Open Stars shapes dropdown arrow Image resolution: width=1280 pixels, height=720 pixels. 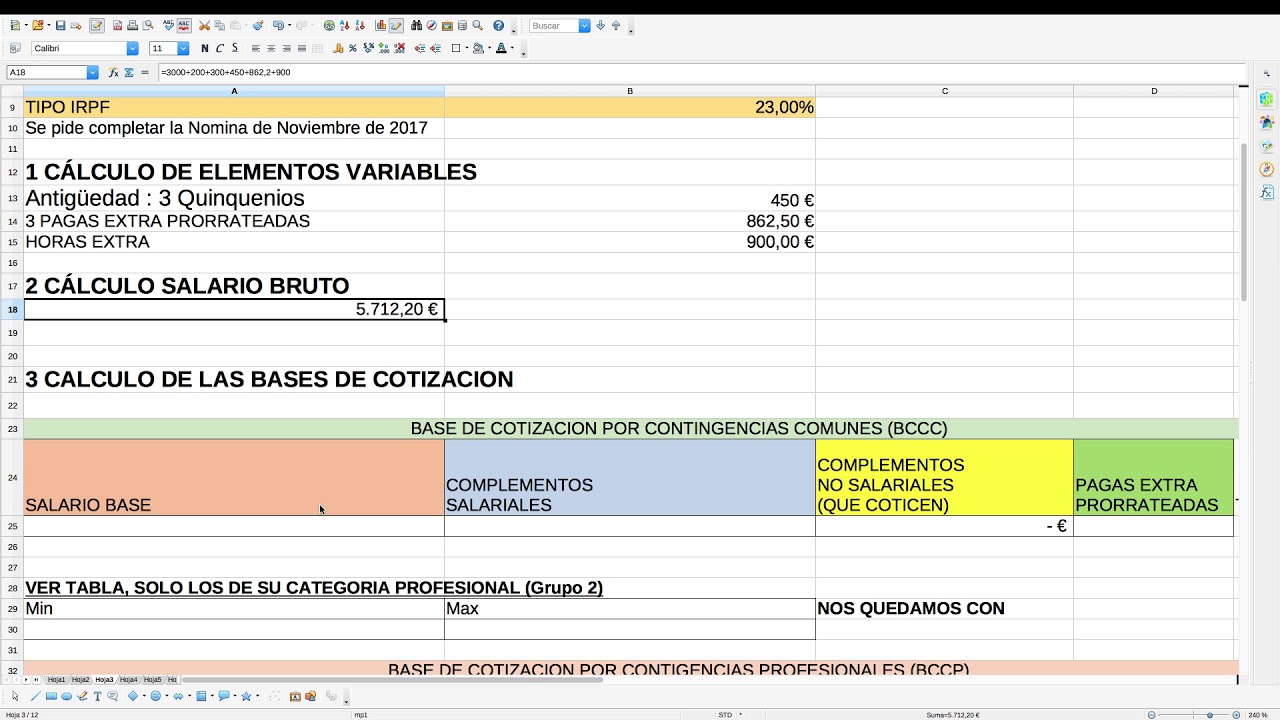[257, 696]
